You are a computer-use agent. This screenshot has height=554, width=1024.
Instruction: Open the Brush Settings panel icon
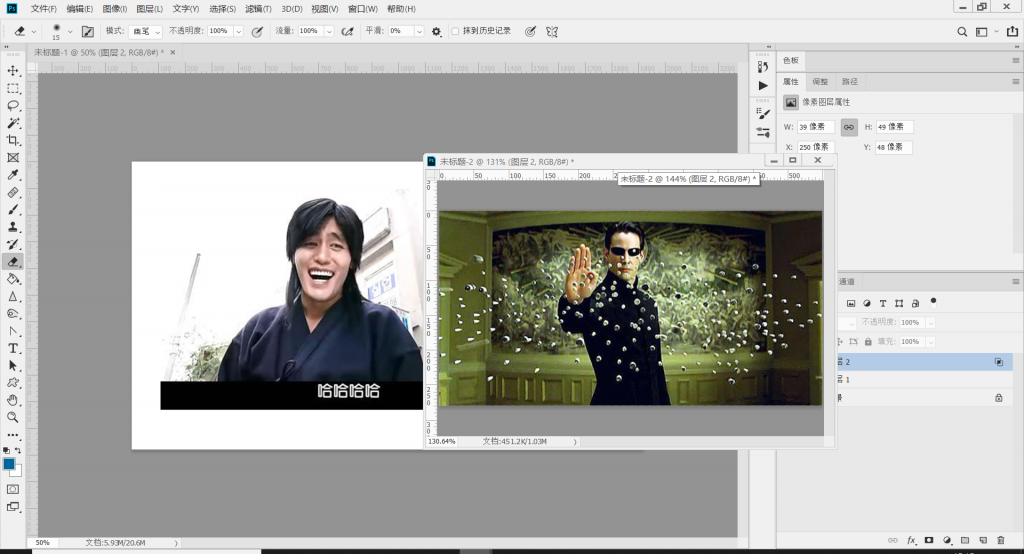click(x=763, y=113)
